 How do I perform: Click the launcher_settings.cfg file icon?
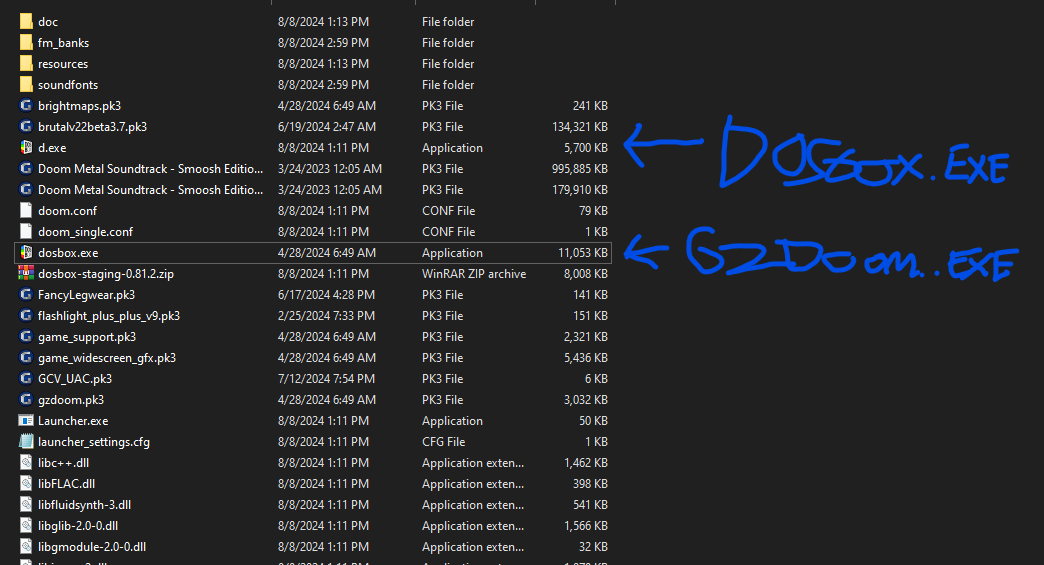(x=26, y=442)
